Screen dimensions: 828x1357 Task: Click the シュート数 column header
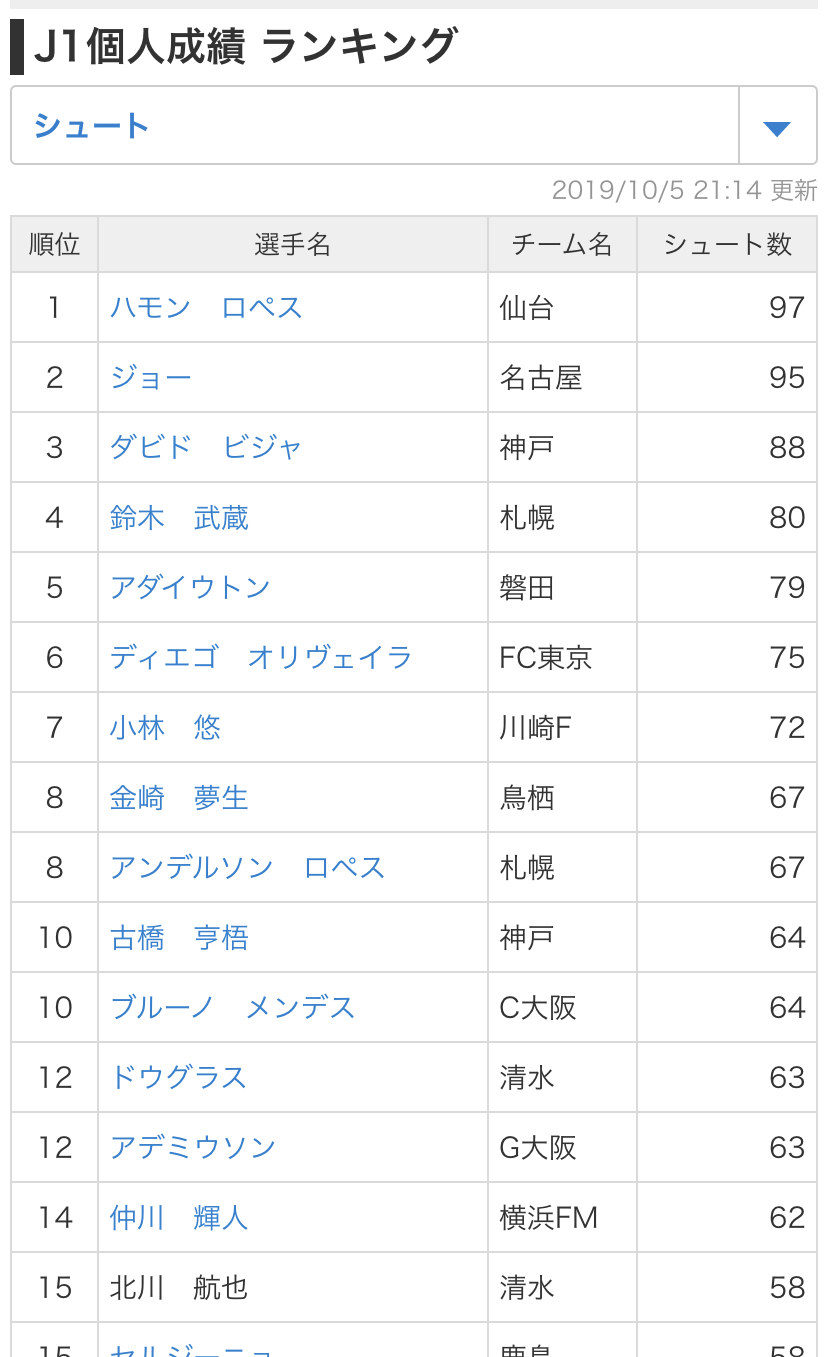pyautogui.click(x=727, y=245)
